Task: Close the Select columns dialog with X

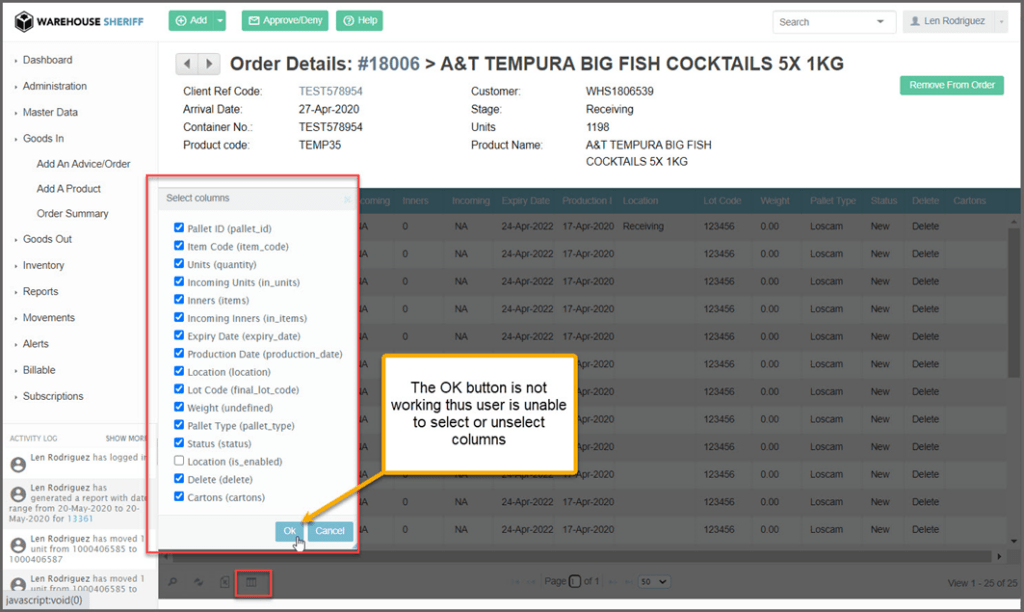Action: click(348, 199)
